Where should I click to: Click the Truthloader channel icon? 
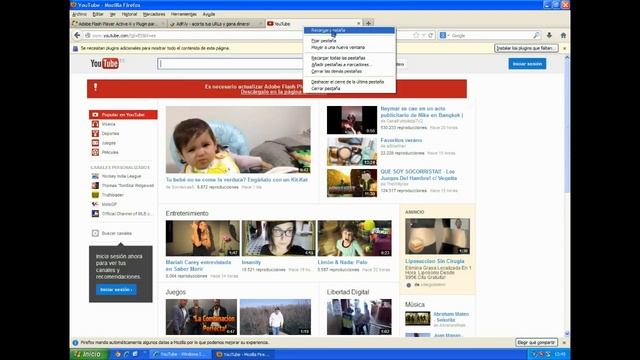(x=95, y=195)
